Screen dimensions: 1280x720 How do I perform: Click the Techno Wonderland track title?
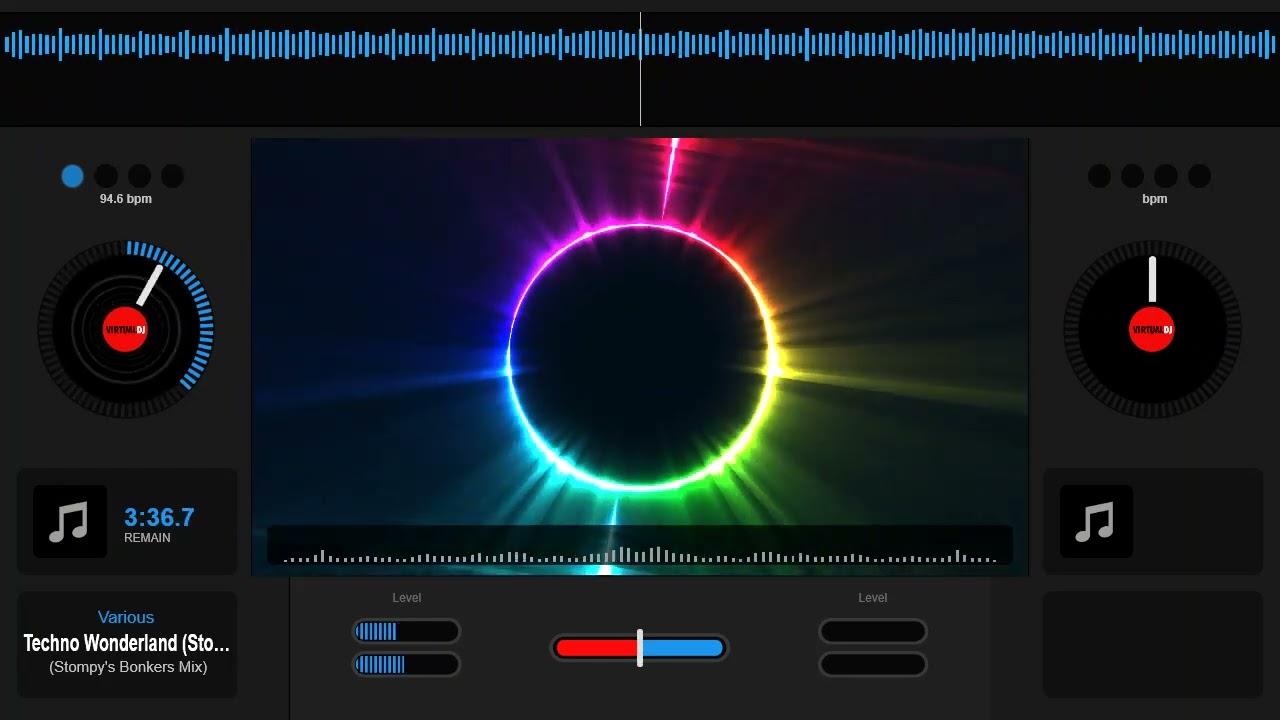click(x=127, y=643)
